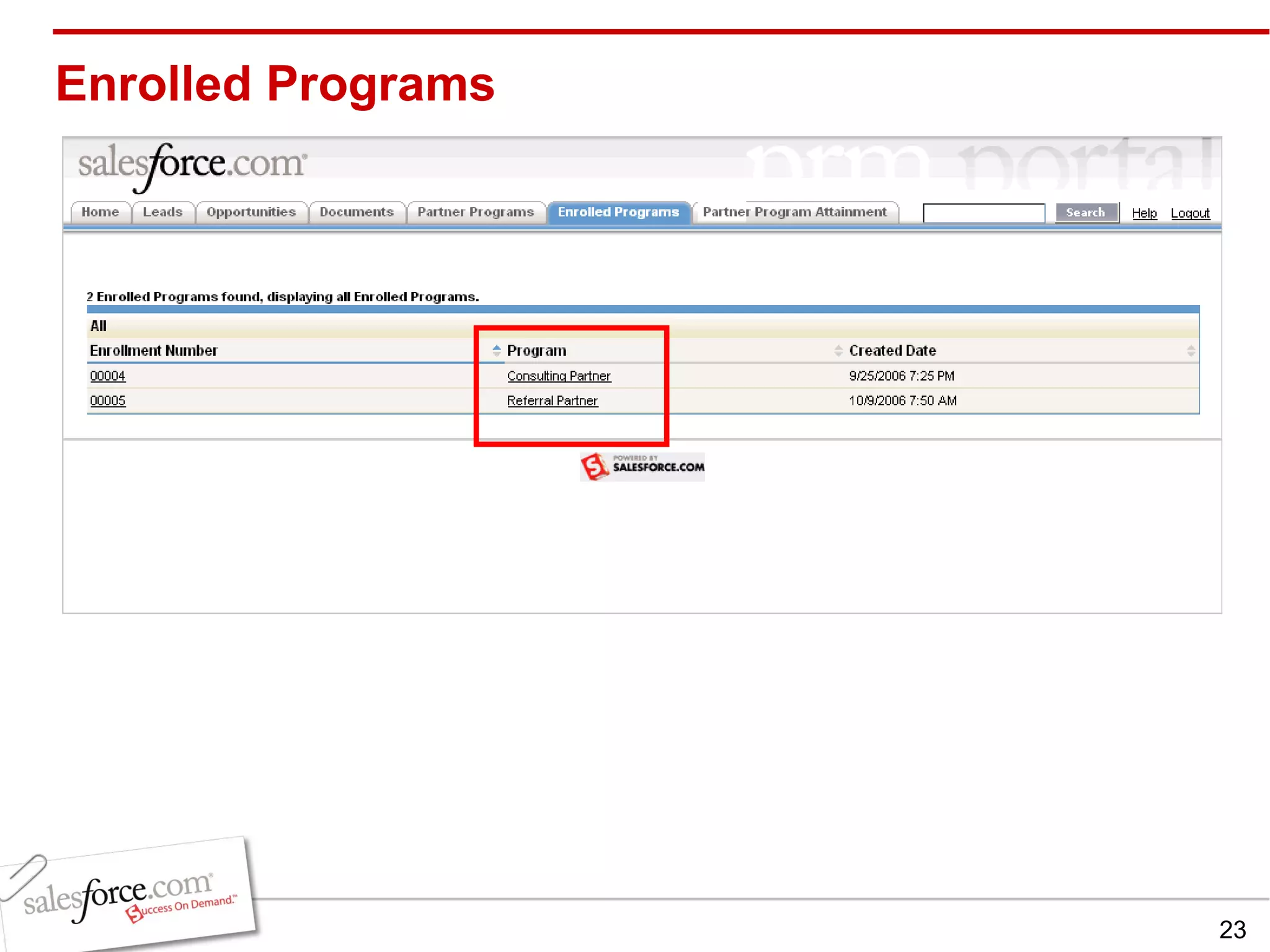
Task: Open enrollment number 00005
Action: 107,400
